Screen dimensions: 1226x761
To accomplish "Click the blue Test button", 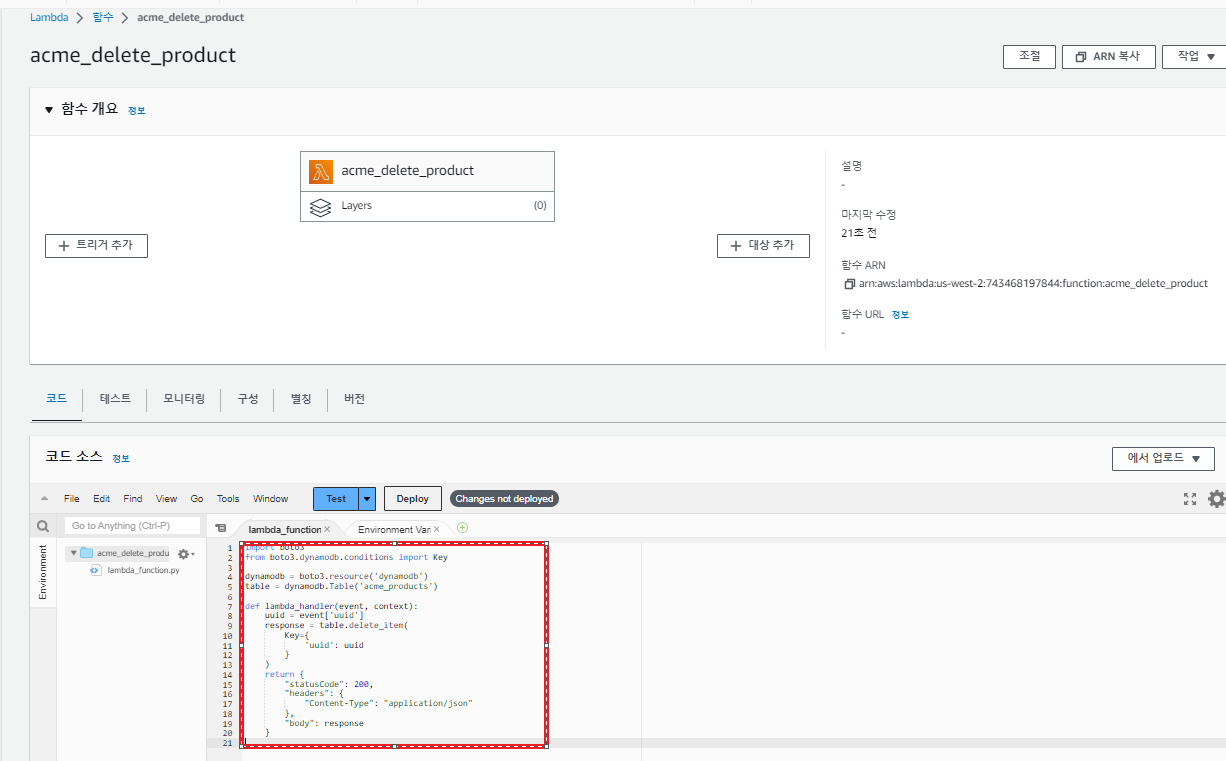I will pyautogui.click(x=336, y=498).
